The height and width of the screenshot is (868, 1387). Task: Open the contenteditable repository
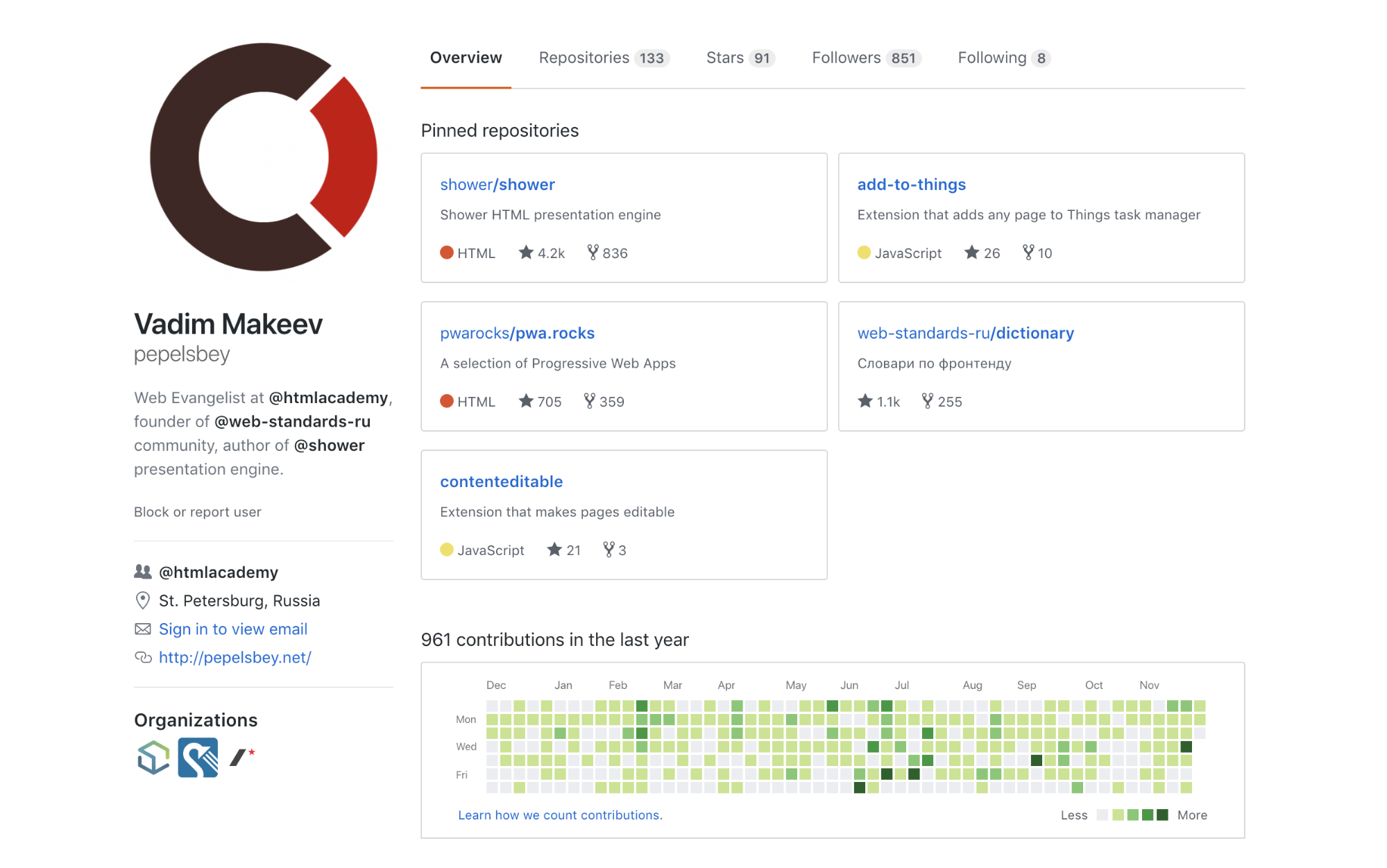click(501, 482)
